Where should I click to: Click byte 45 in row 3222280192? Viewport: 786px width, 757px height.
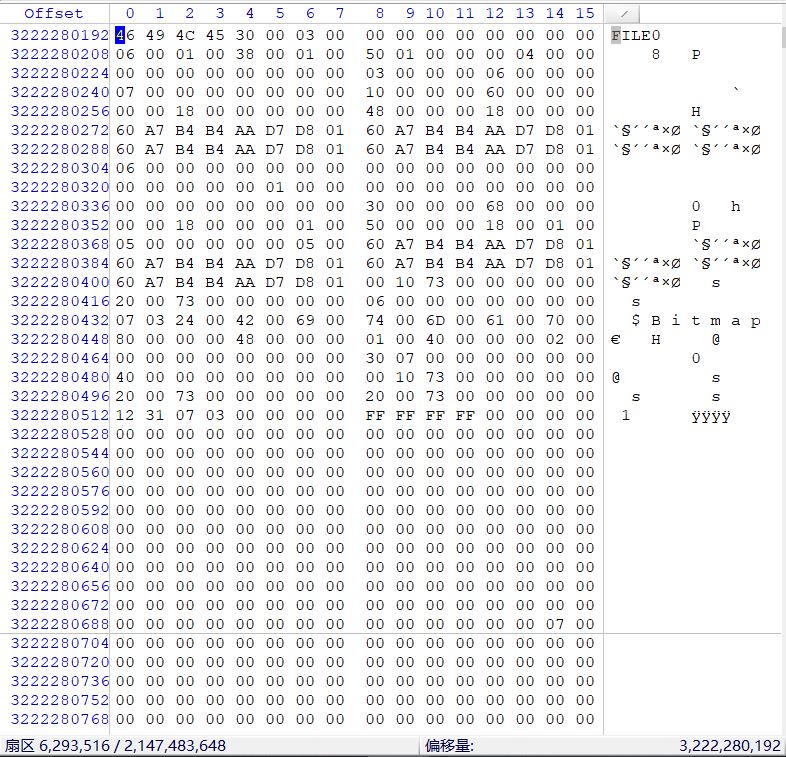tap(215, 35)
